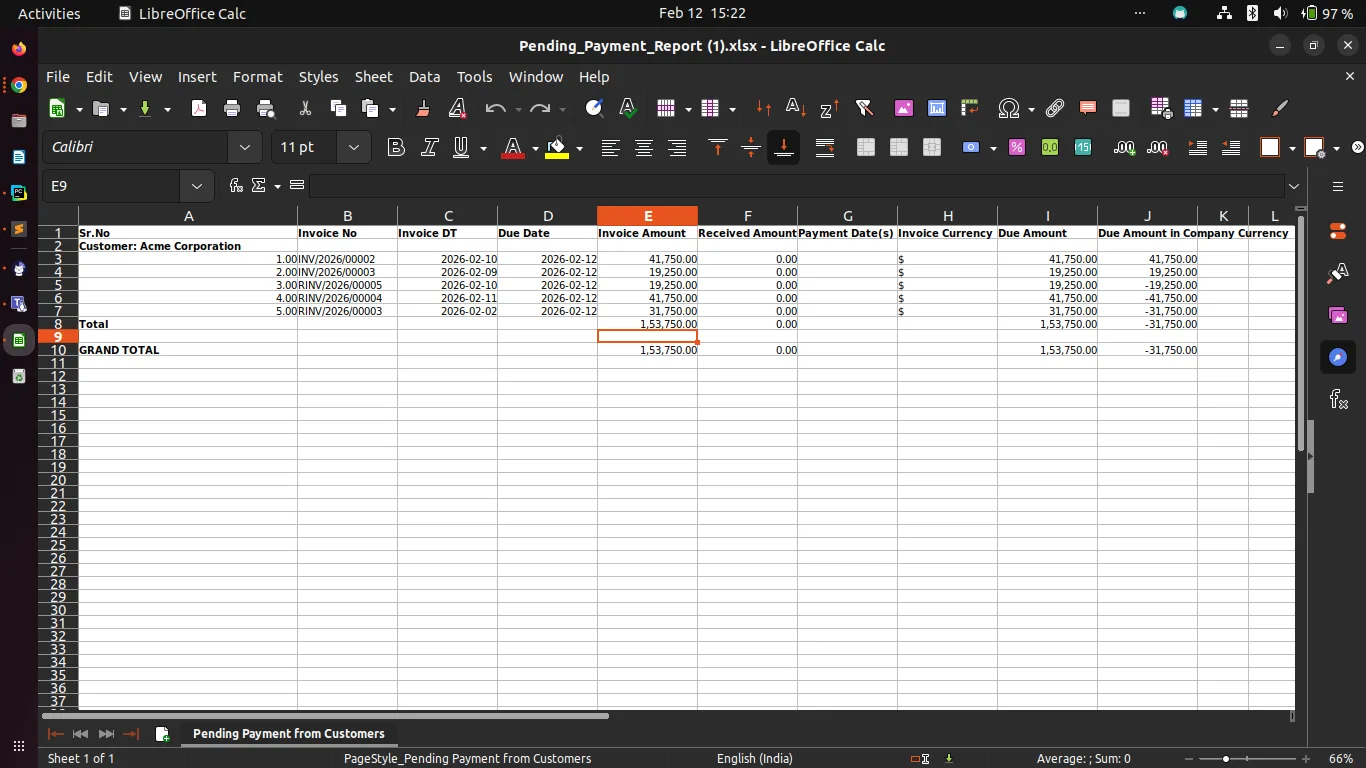Split the window
This screenshot has width=1366, height=768.
[x=1239, y=109]
